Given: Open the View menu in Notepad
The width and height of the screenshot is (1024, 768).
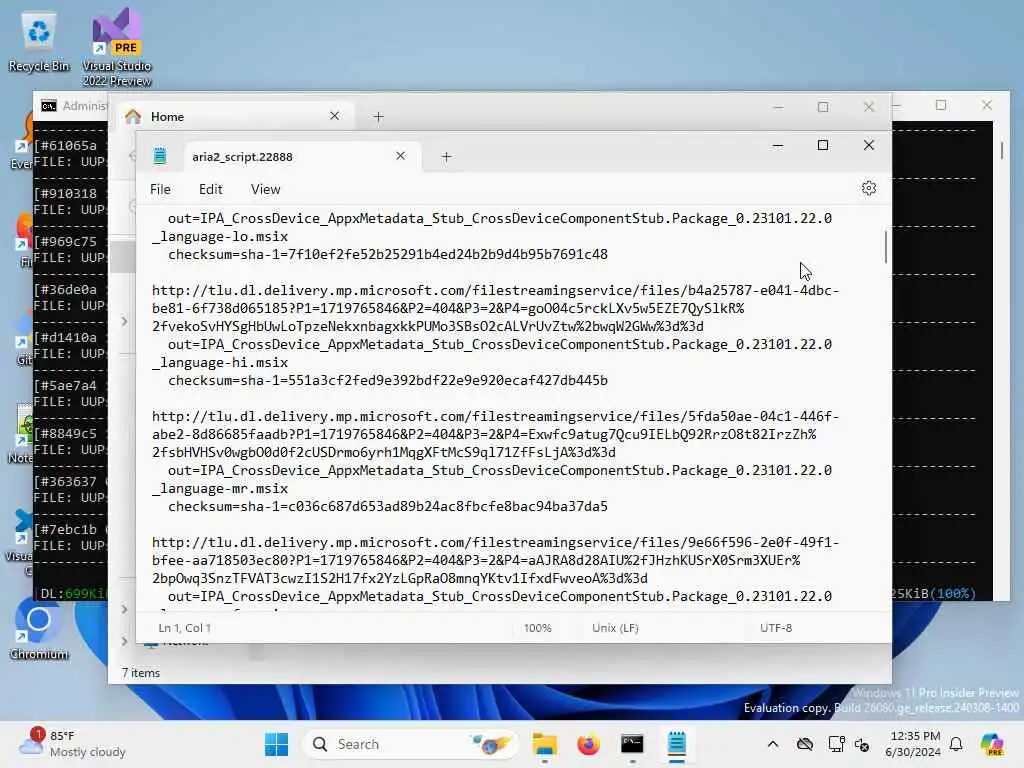Looking at the screenshot, I should 265,189.
